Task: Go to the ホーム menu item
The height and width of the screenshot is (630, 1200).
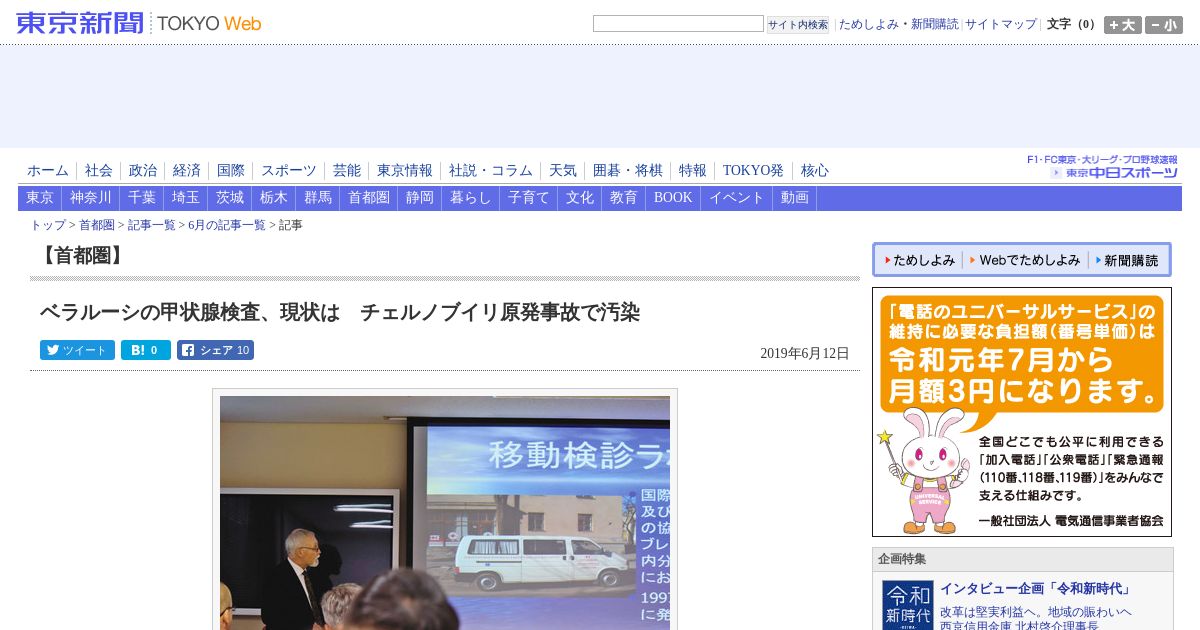Action: [48, 171]
